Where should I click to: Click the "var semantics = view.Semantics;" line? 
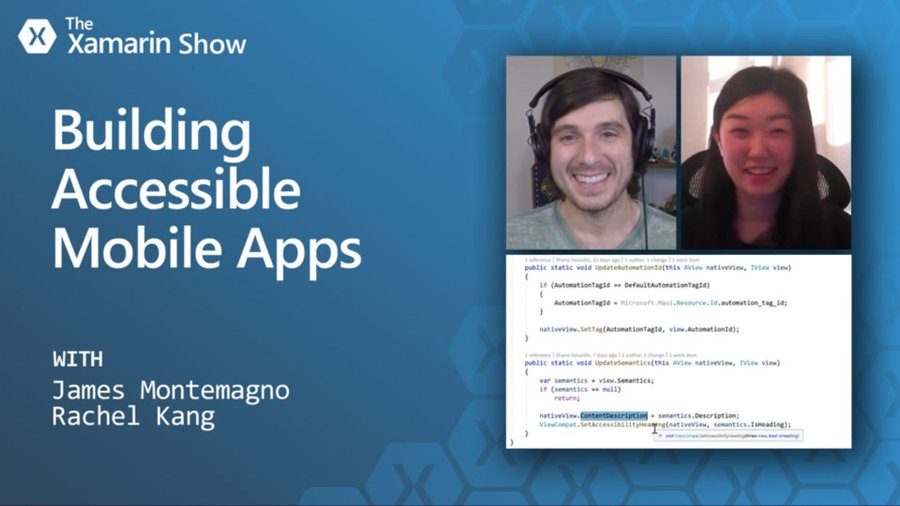[x=596, y=380]
